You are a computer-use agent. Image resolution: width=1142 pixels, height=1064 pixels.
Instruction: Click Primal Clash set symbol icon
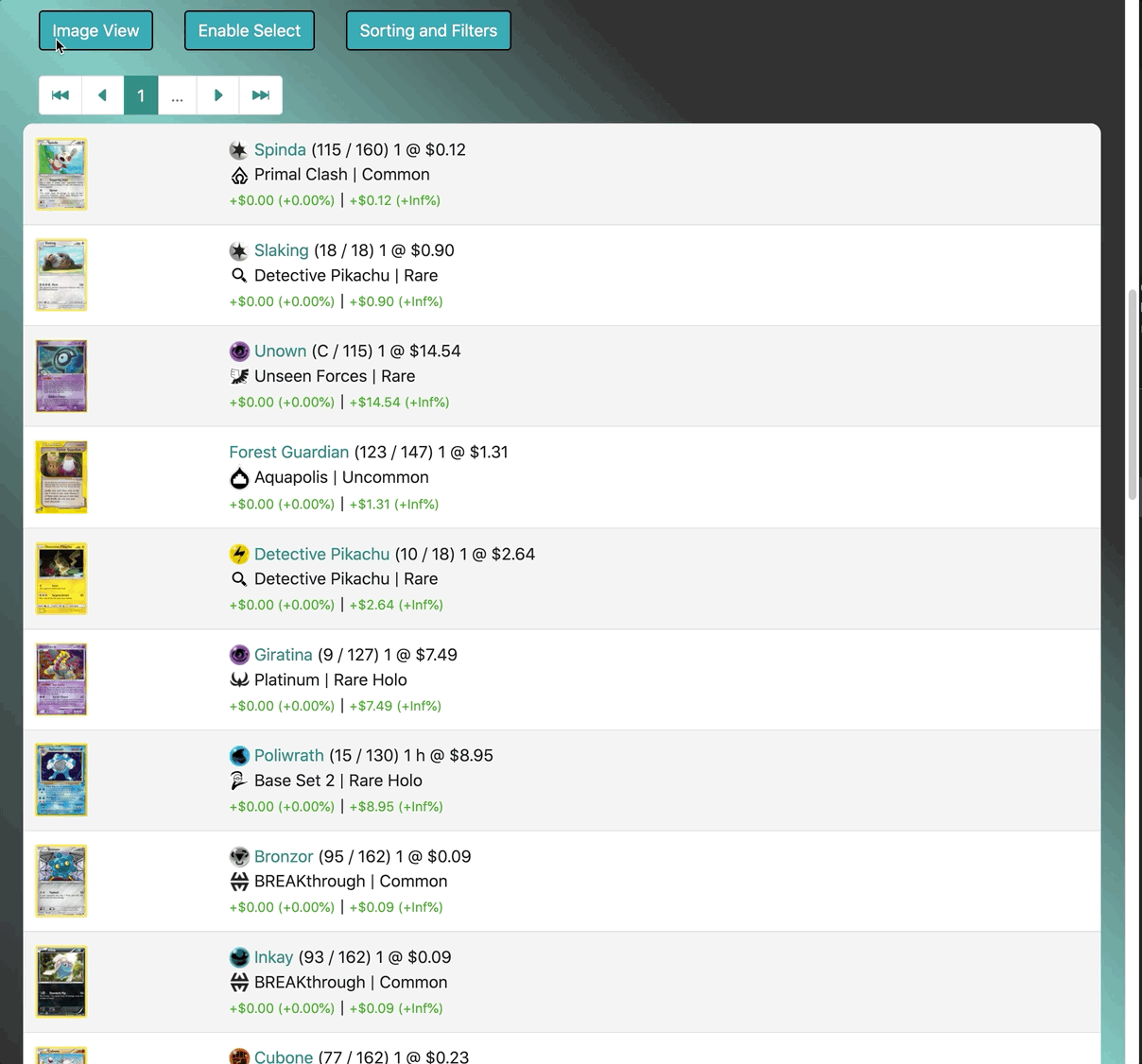click(239, 175)
